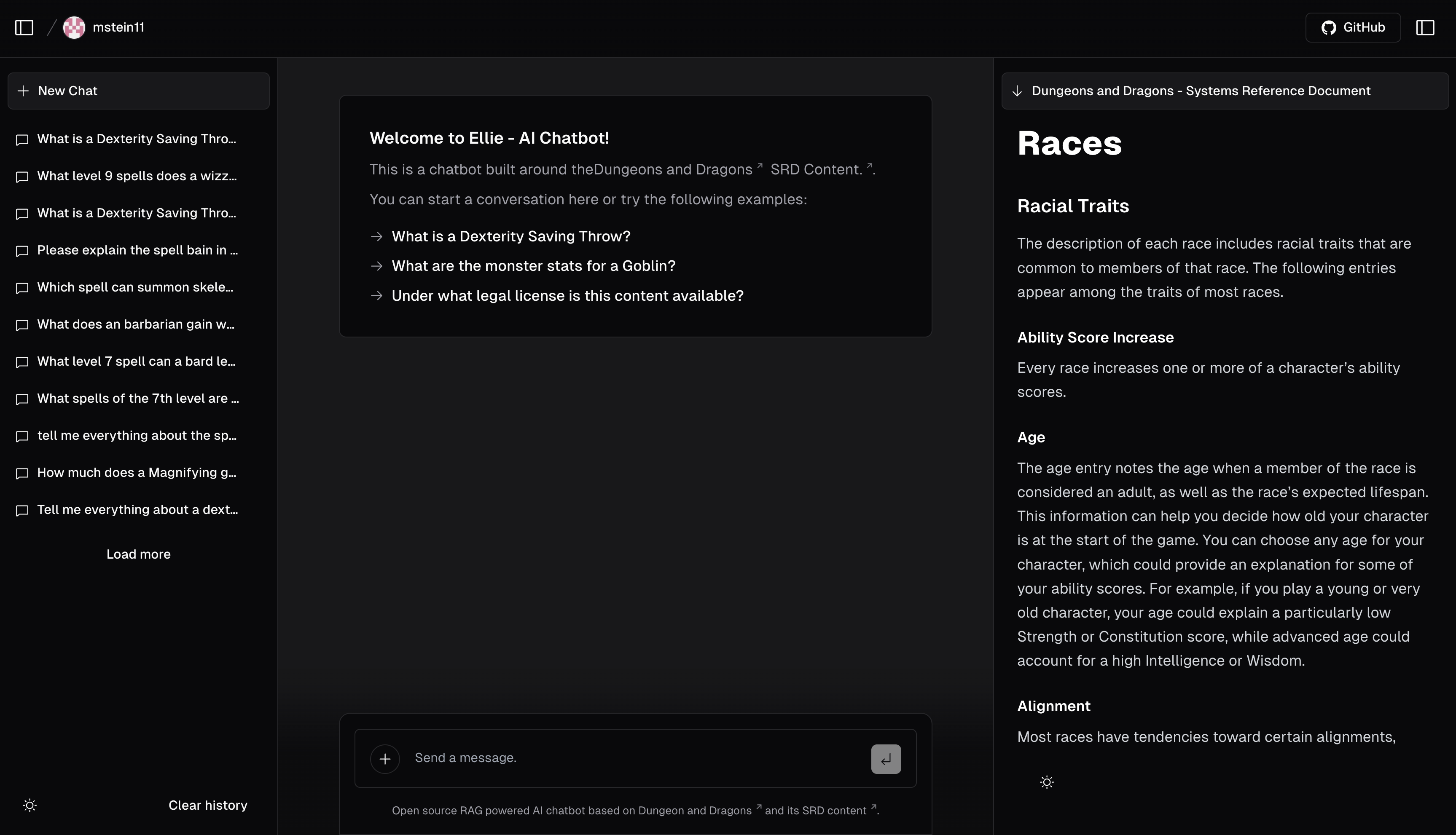Select example 'What are the monster stats for a Goblin?'
The image size is (1456, 835).
(533, 266)
